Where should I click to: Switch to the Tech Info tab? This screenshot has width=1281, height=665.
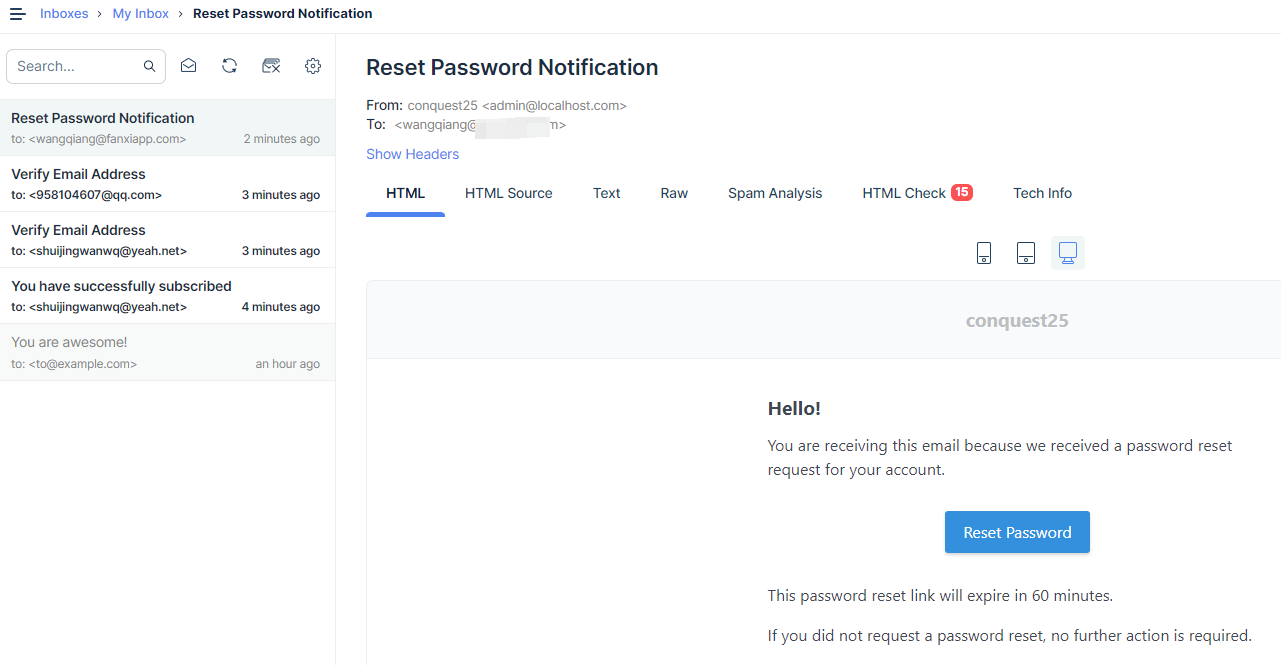(1042, 193)
